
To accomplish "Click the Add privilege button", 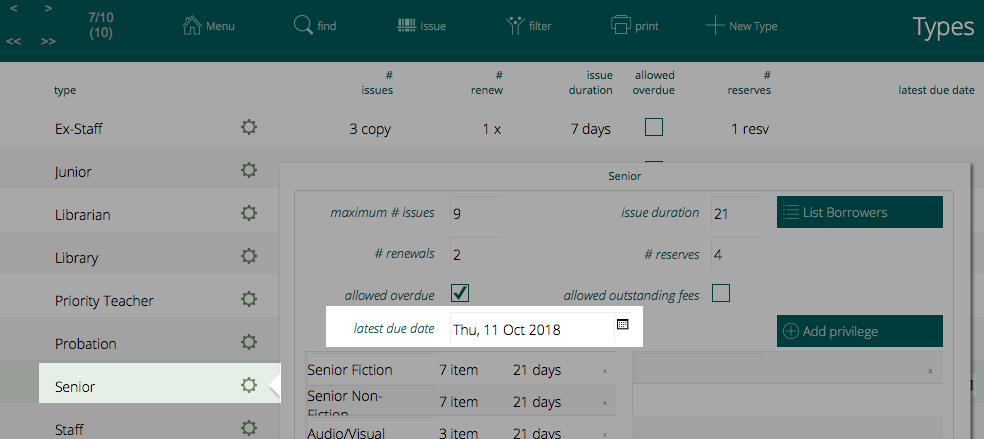I will click(859, 331).
